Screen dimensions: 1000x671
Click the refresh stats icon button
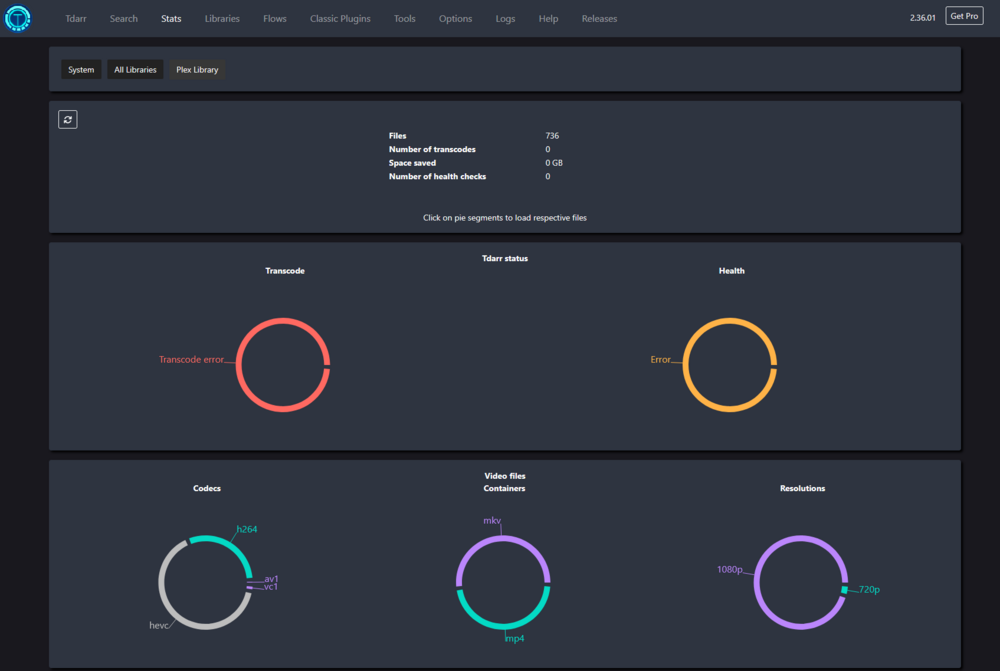tap(68, 119)
